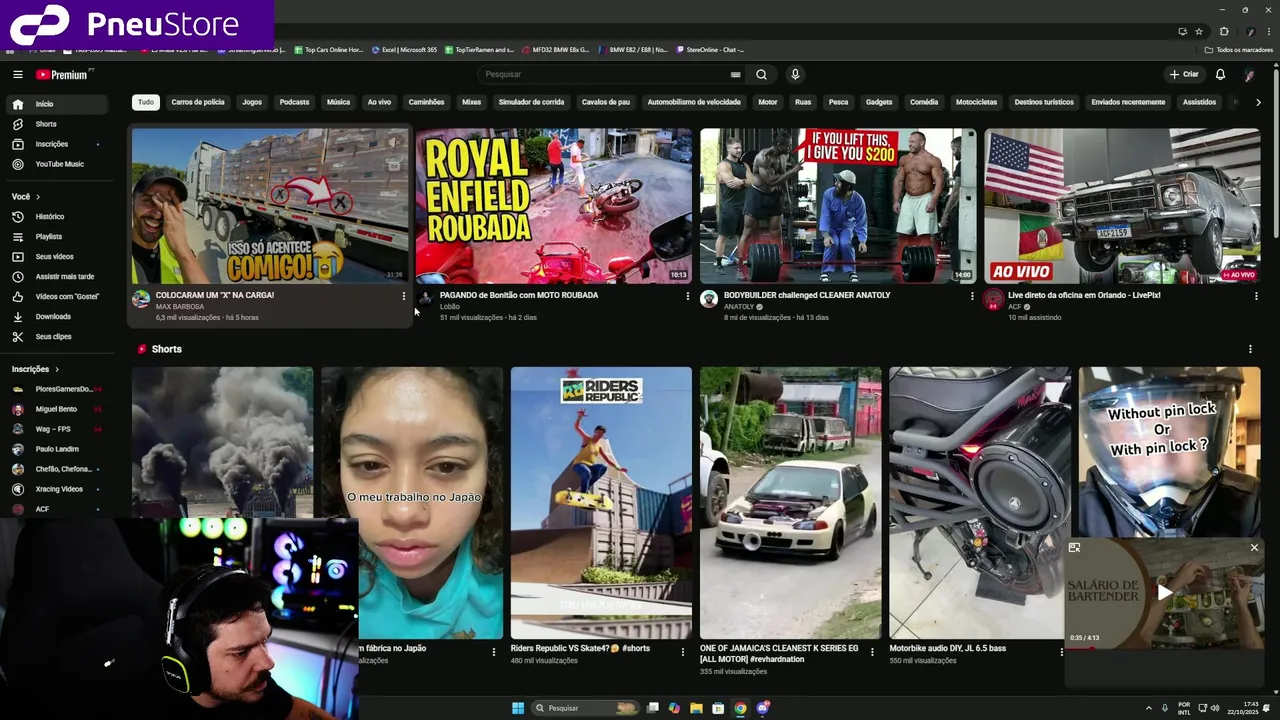1280x720 pixels.
Task: Open the on-screen keyboard in search box
Action: point(735,74)
